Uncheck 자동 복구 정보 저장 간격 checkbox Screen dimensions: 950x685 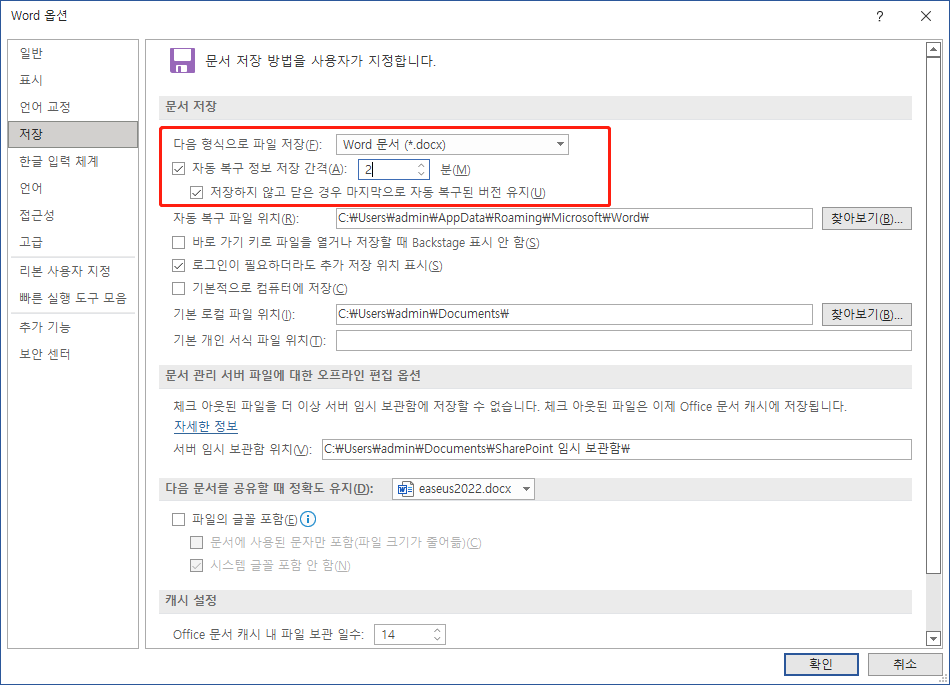[x=177, y=168]
